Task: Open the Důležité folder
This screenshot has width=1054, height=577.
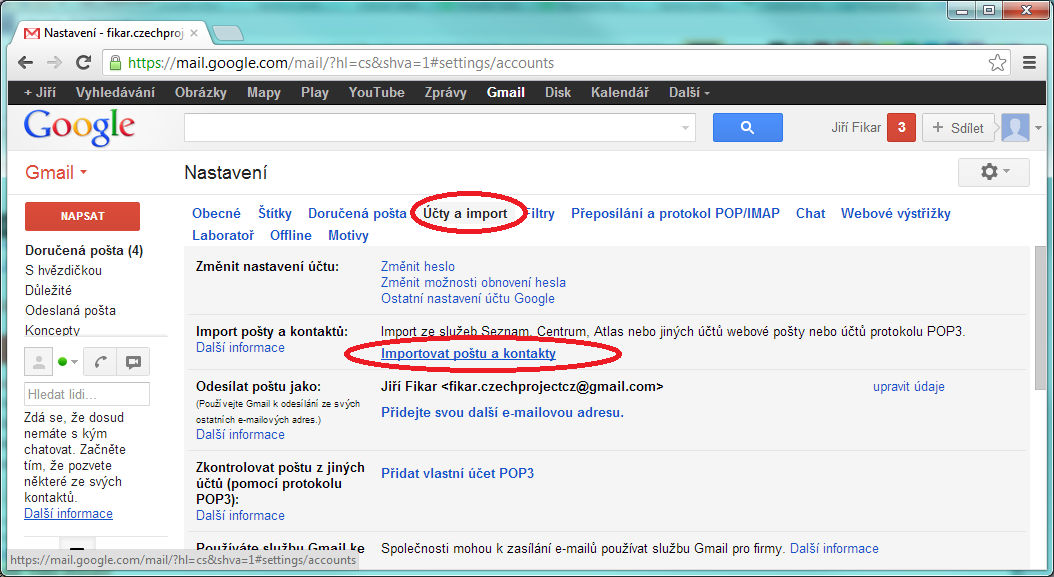Action: tap(48, 291)
